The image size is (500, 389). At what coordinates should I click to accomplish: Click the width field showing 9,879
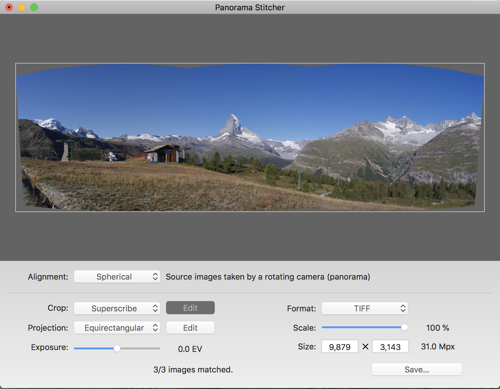click(340, 347)
